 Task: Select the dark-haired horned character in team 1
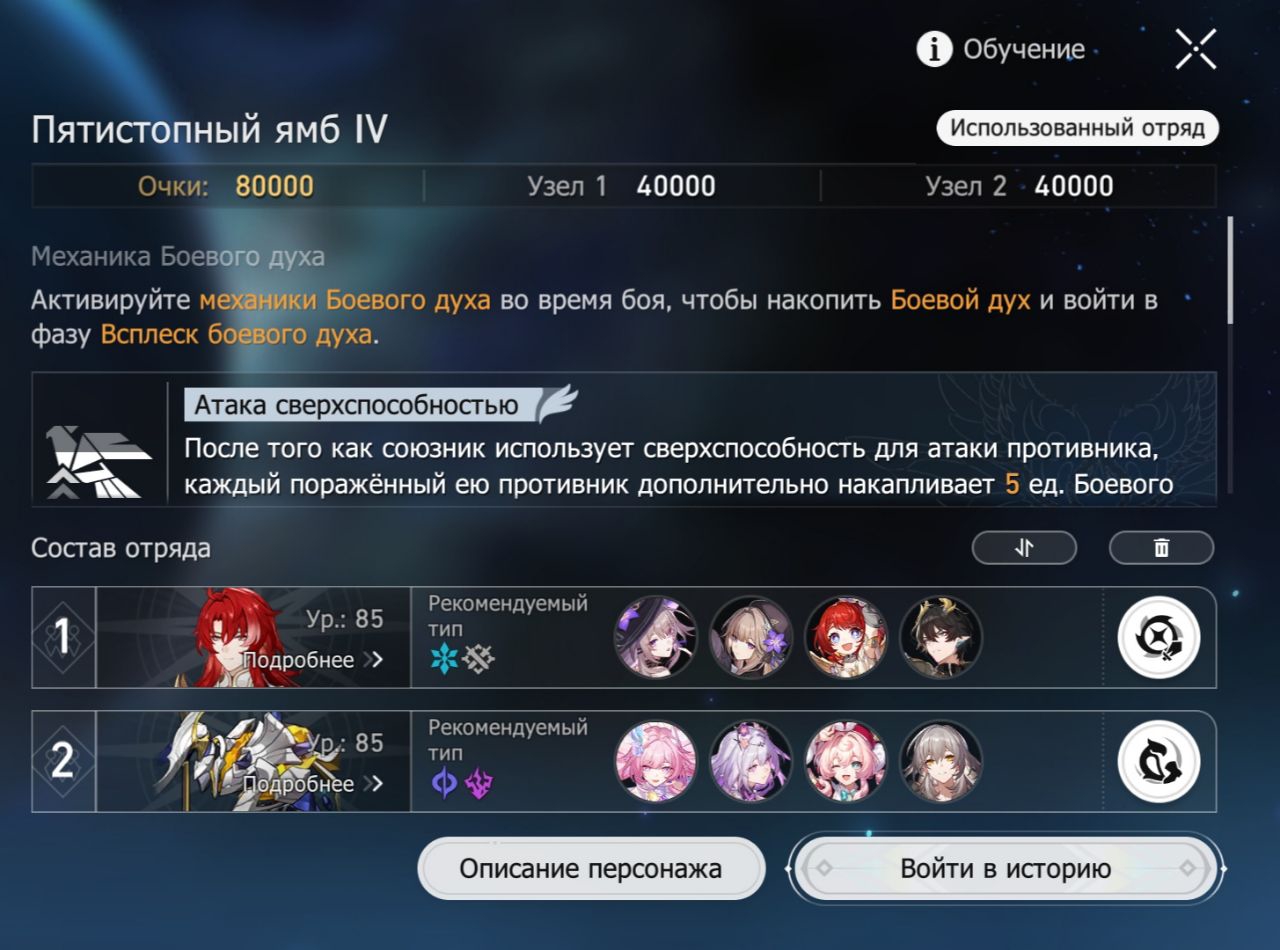point(941,637)
